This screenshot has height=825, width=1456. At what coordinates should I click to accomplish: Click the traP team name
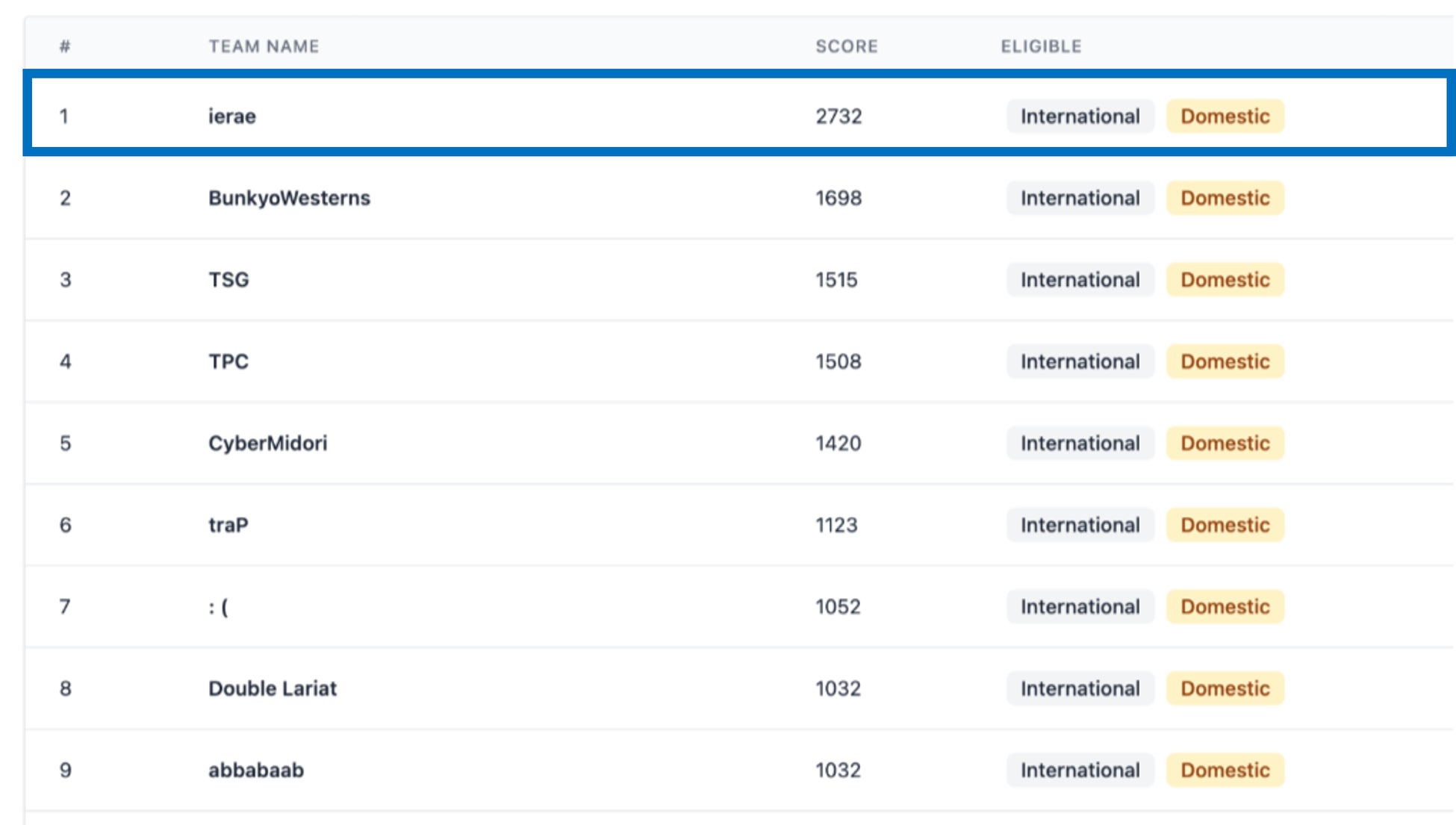coord(228,525)
